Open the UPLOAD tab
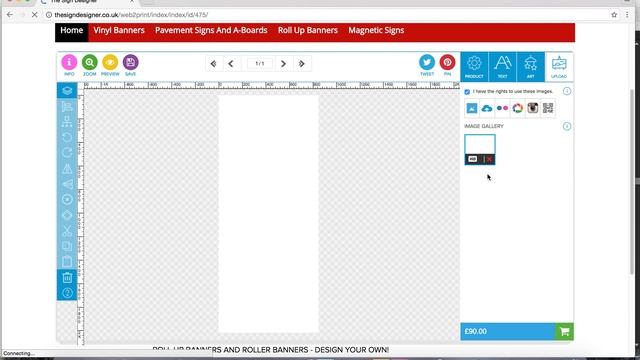 pyautogui.click(x=559, y=67)
